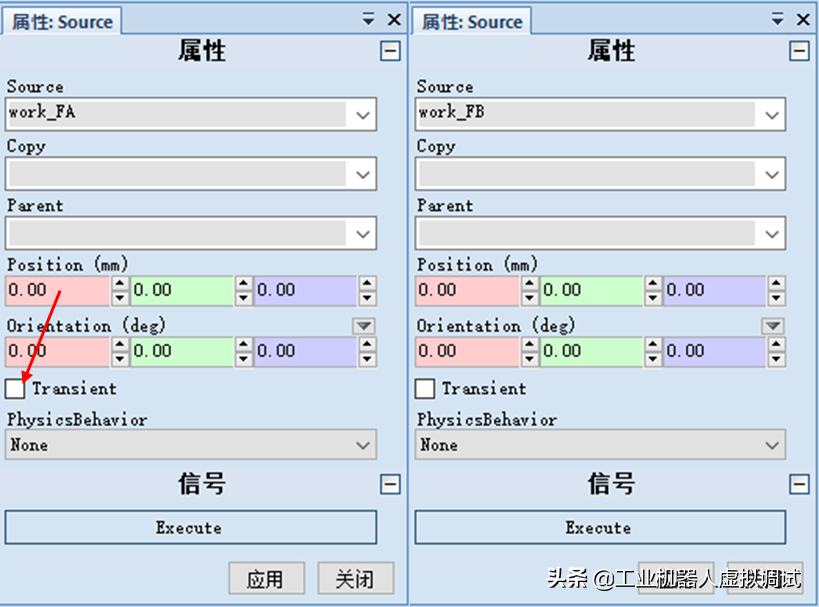Collapse the left 信号 section minus icon
The image size is (819, 607).
(x=390, y=485)
